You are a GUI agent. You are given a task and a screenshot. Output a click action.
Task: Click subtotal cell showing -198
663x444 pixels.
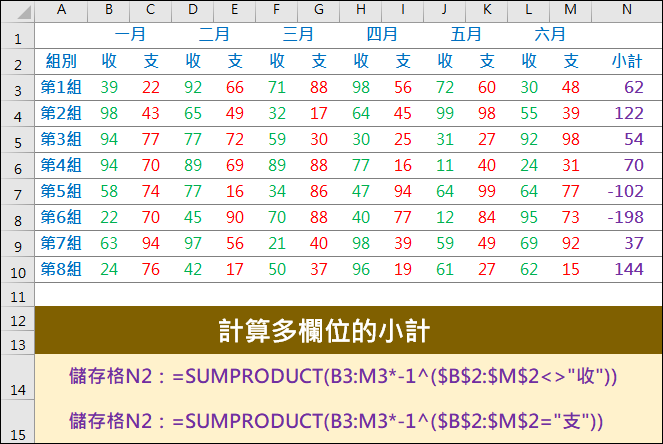click(627, 217)
